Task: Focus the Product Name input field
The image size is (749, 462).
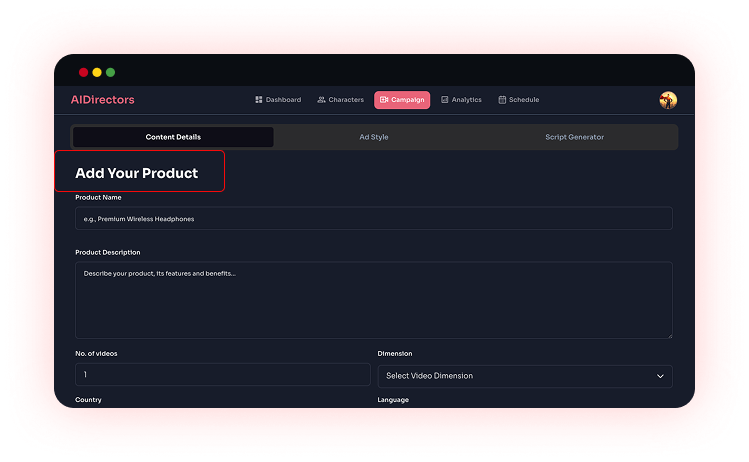Action: 373,218
